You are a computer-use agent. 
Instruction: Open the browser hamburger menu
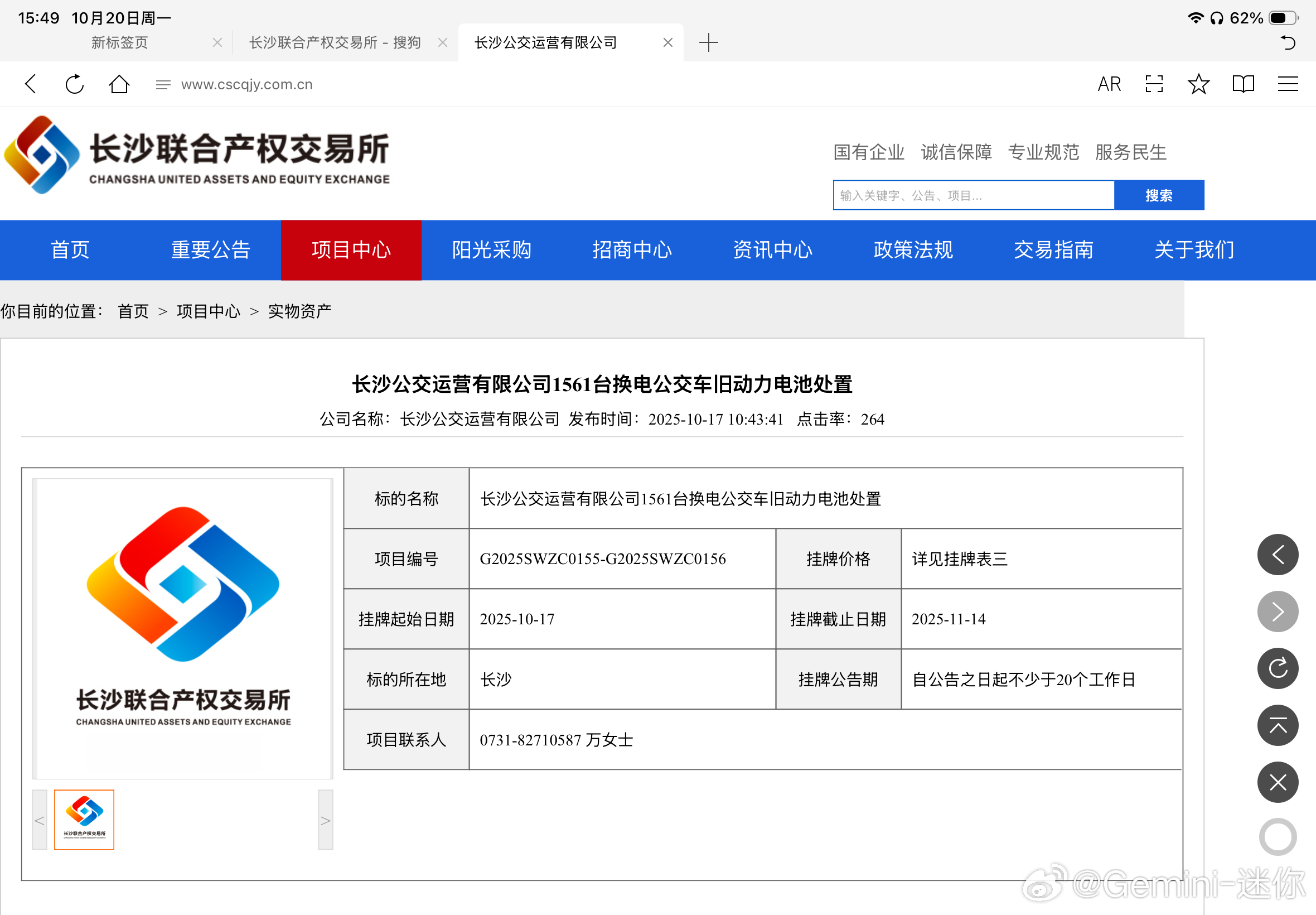(1288, 84)
